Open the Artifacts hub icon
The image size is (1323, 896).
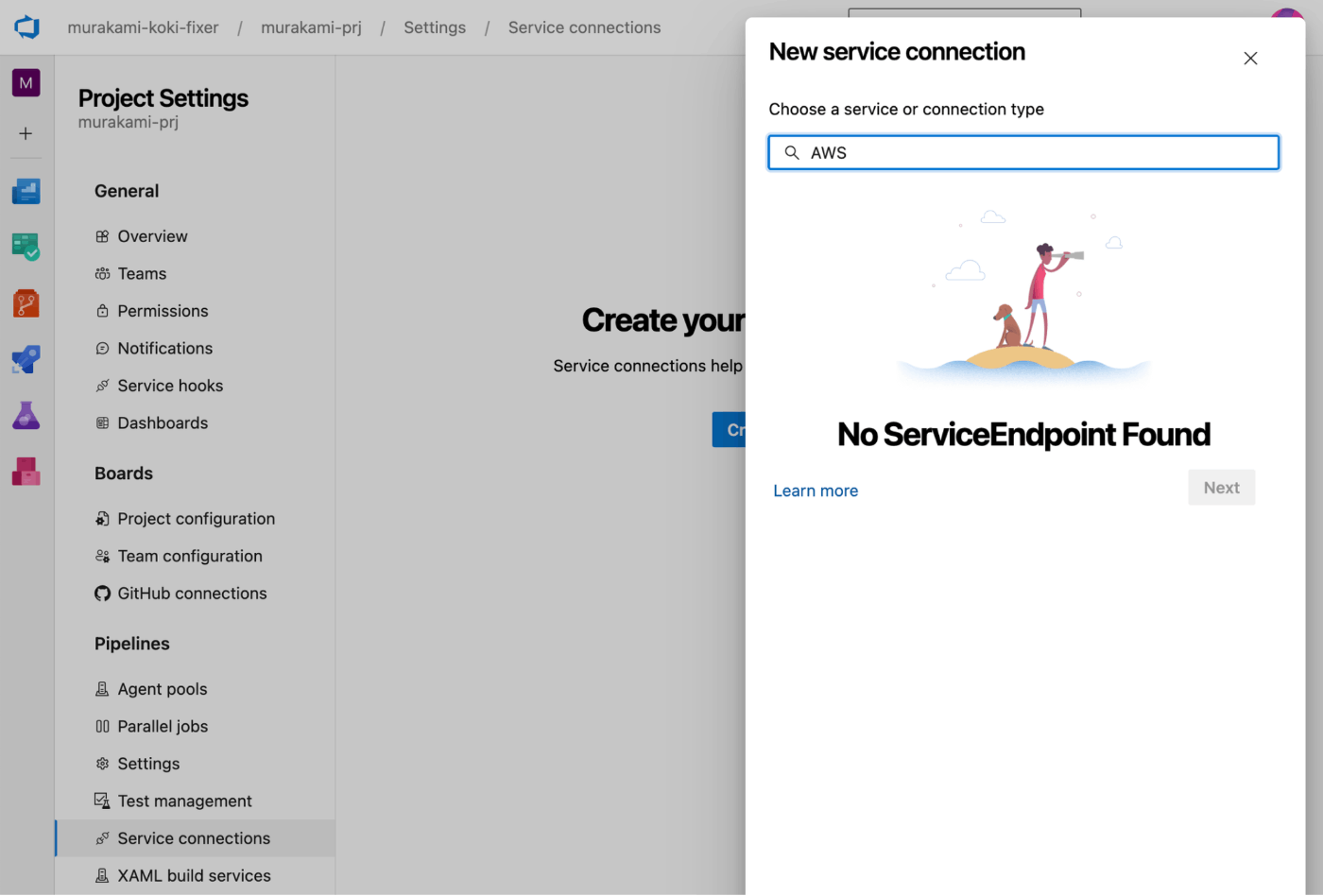tap(26, 472)
